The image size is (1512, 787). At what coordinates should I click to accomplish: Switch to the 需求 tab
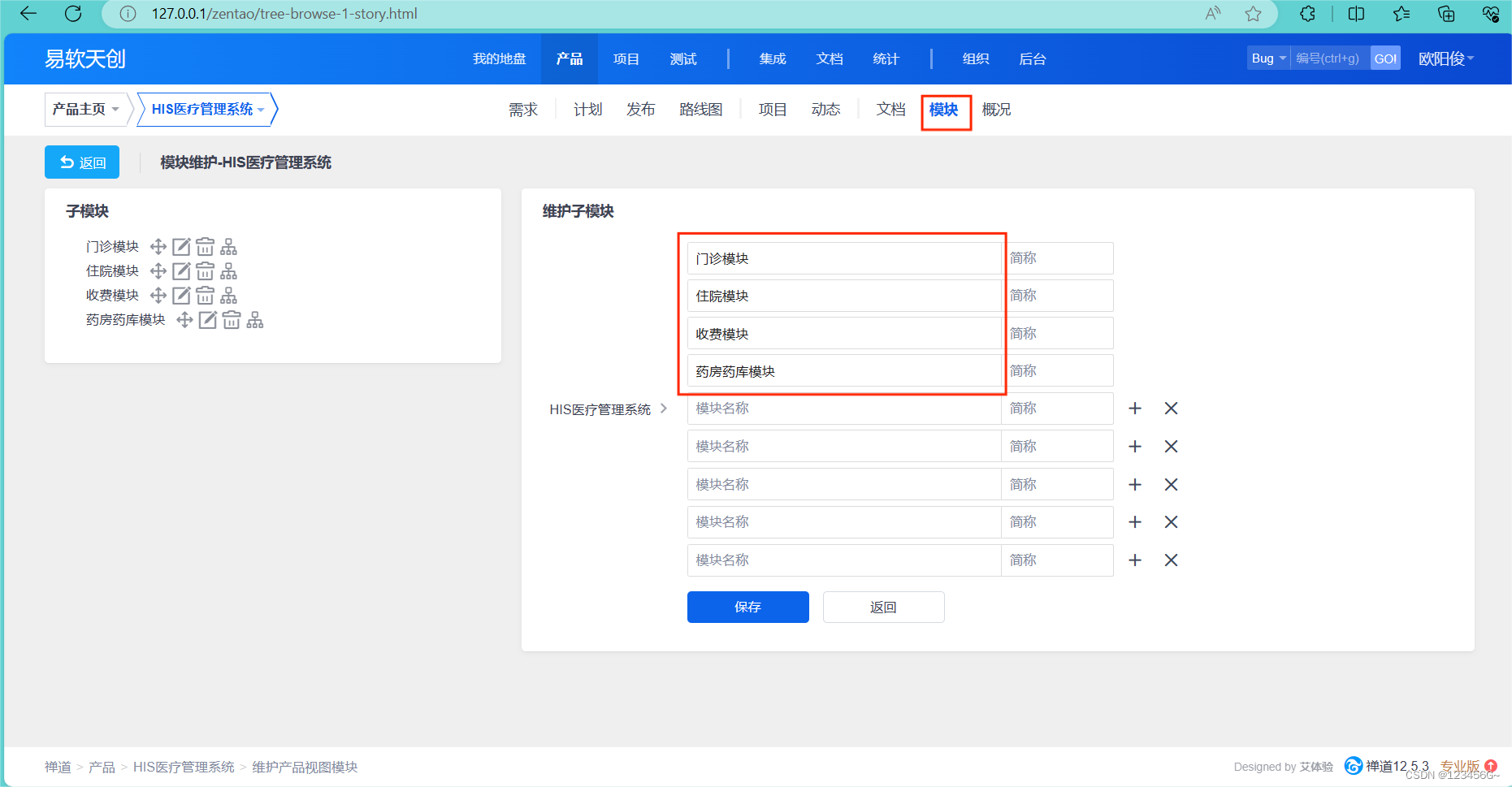(523, 110)
